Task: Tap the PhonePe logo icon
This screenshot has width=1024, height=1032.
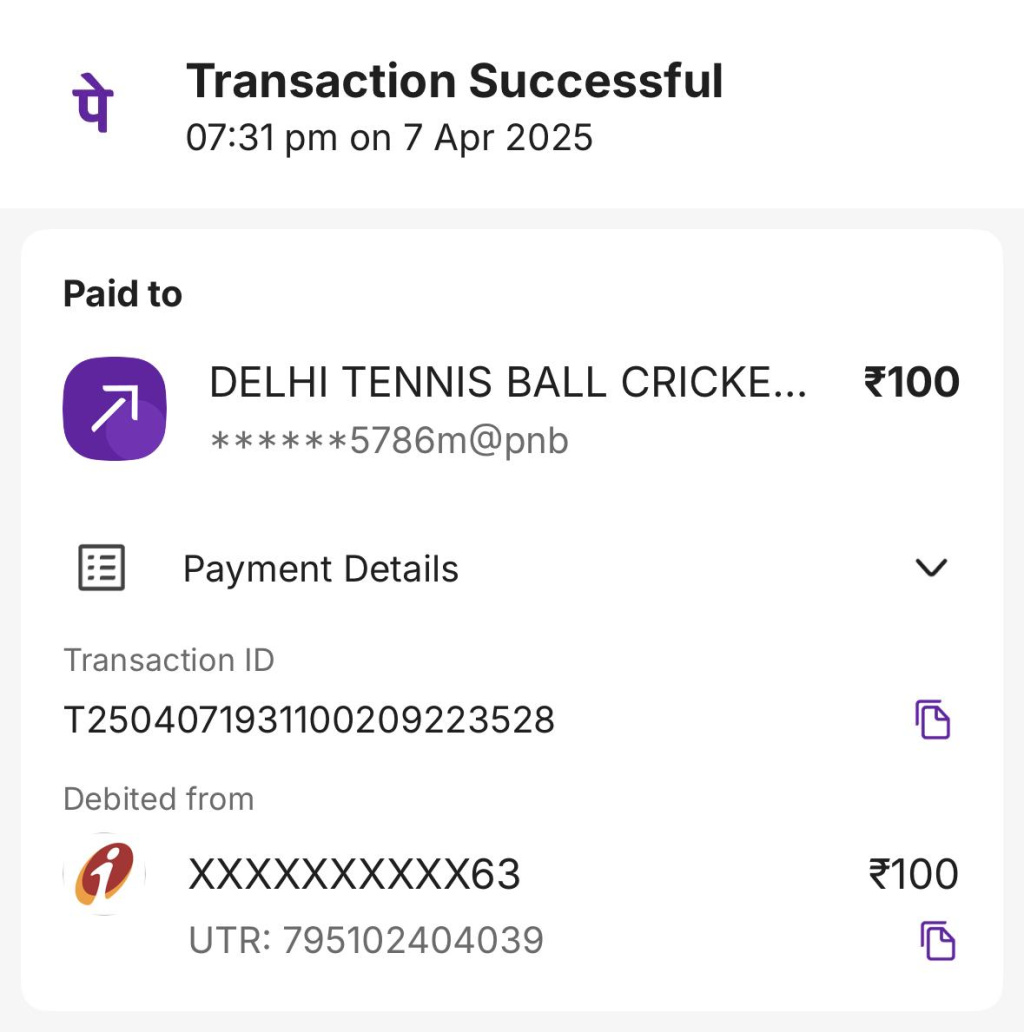Action: 92,103
